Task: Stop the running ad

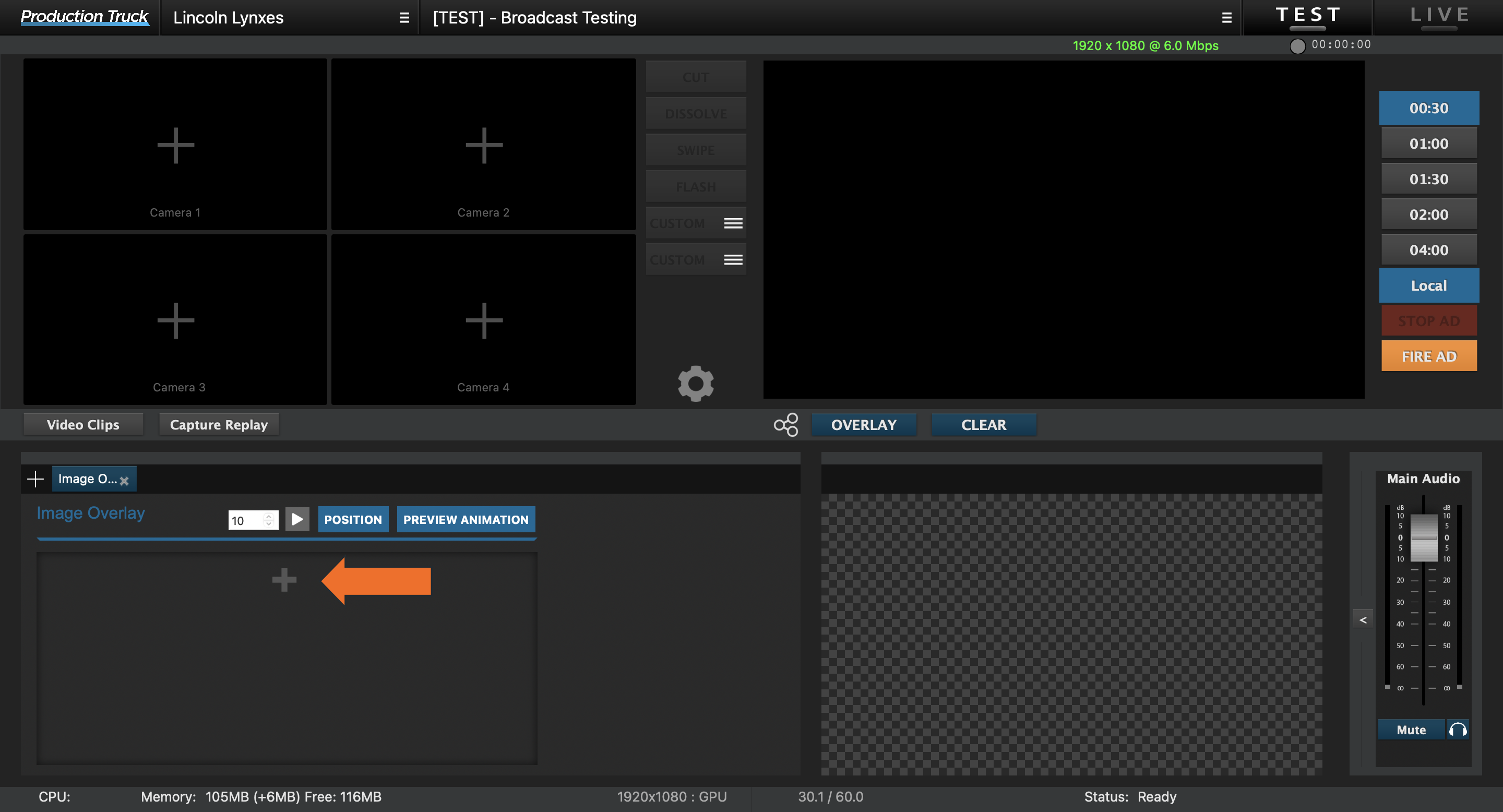Action: click(x=1428, y=321)
